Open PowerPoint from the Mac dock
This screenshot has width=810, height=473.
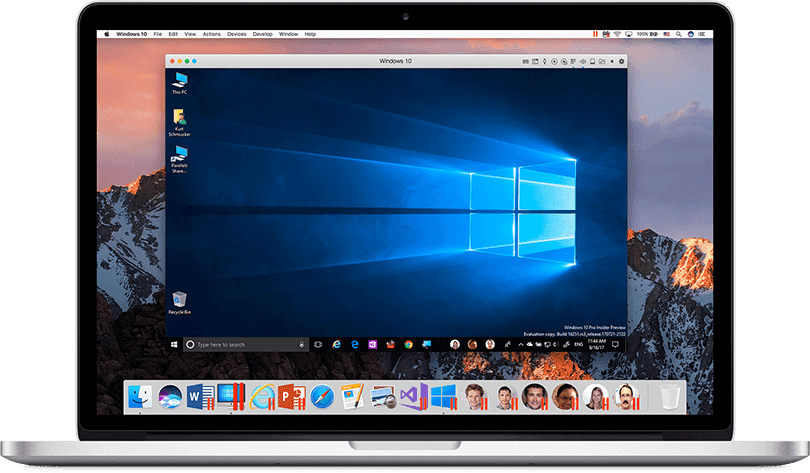(x=292, y=397)
